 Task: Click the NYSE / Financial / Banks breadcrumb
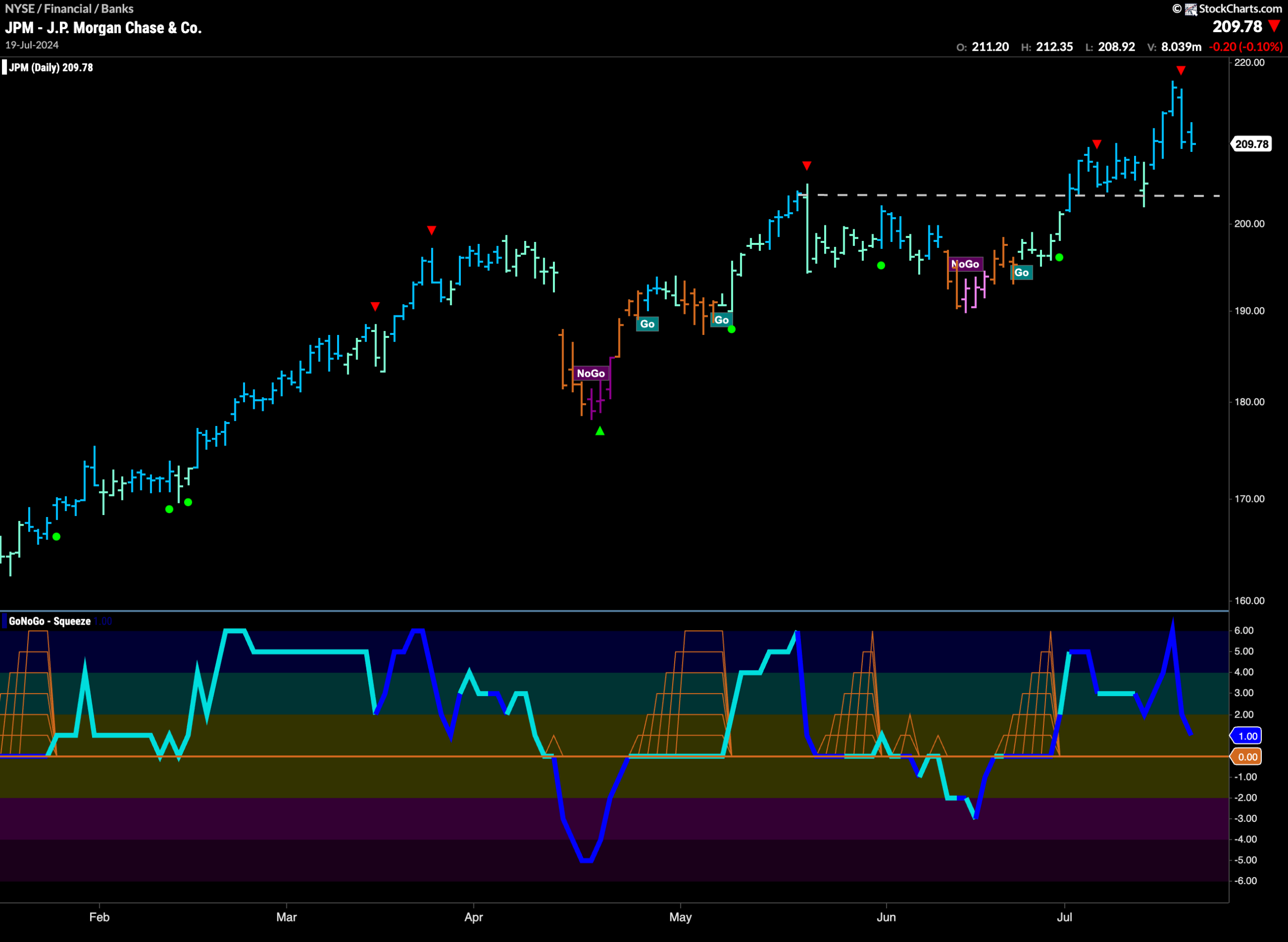click(69, 9)
